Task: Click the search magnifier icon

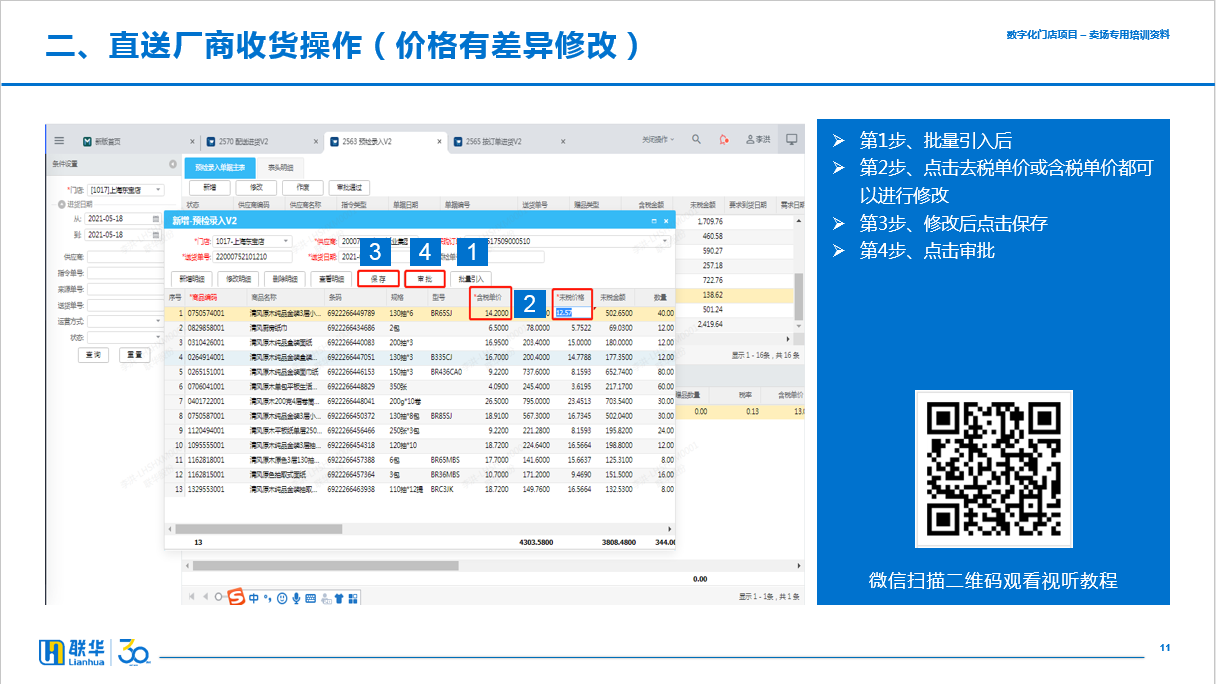Action: 697,140
